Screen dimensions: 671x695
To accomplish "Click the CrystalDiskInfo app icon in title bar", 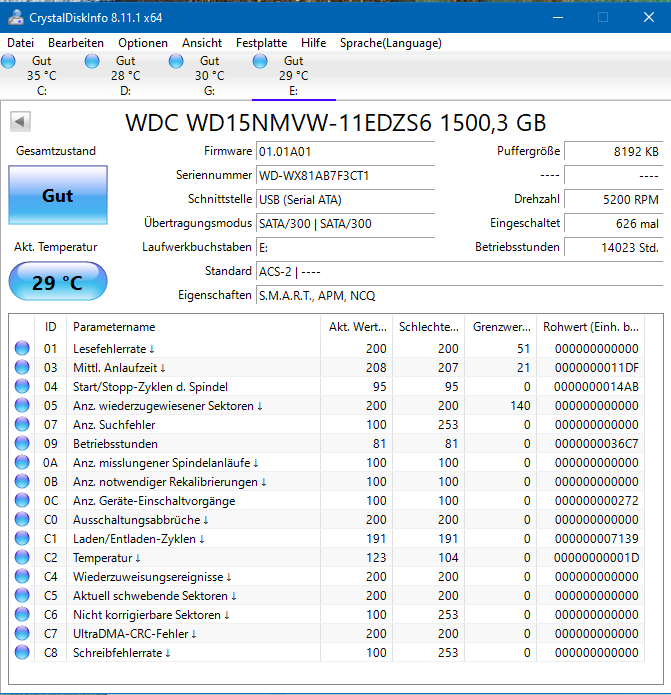I will point(16,17).
